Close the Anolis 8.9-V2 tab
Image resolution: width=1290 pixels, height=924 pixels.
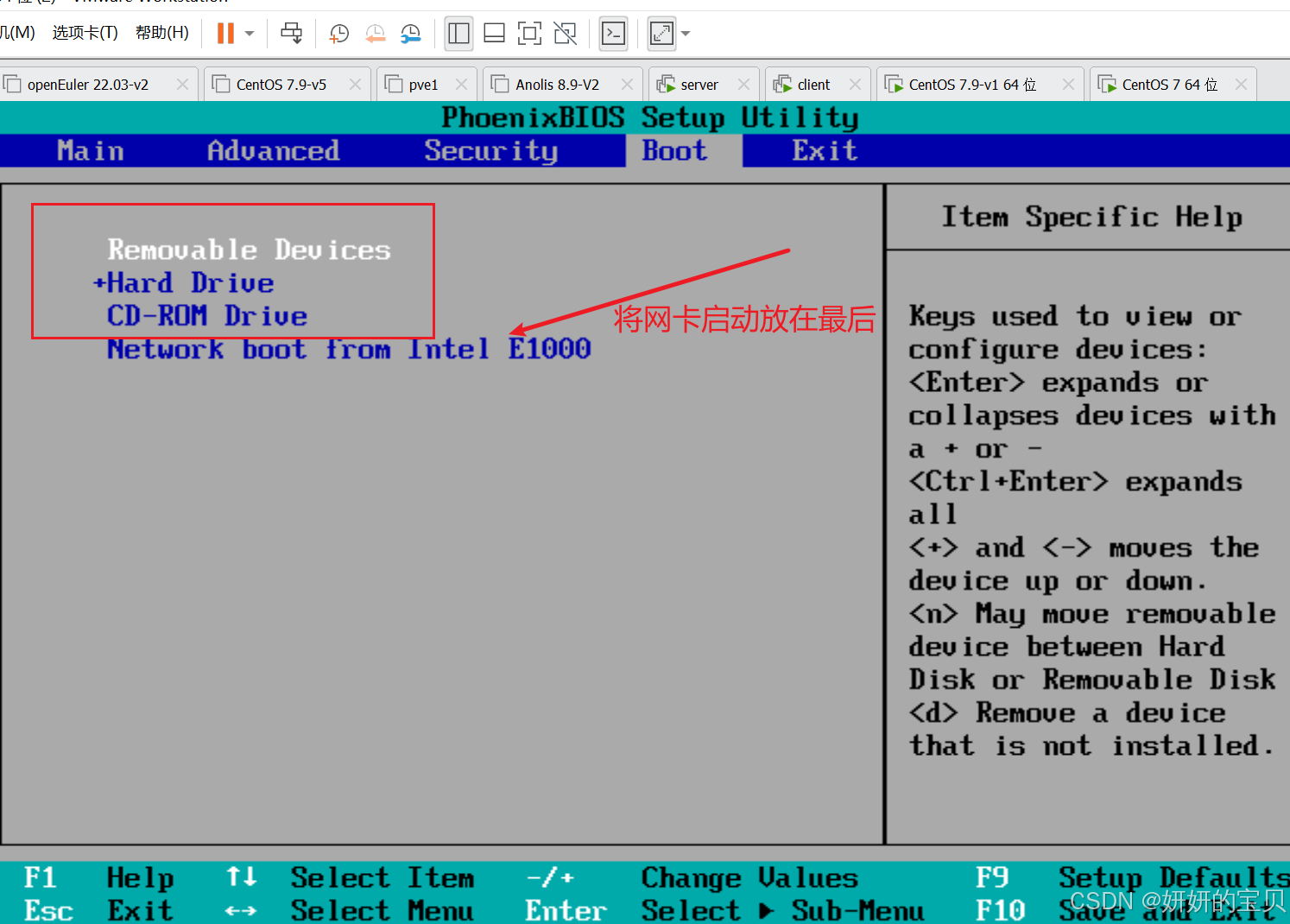627,85
